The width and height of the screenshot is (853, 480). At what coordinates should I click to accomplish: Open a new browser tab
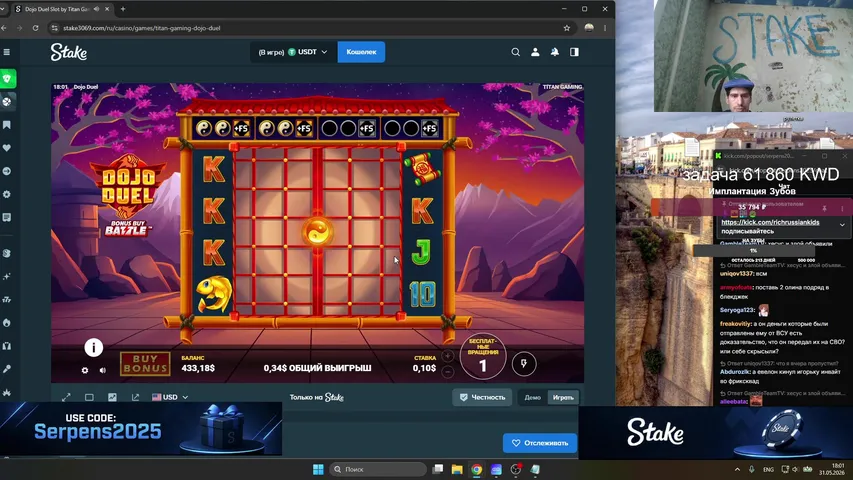(x=123, y=9)
